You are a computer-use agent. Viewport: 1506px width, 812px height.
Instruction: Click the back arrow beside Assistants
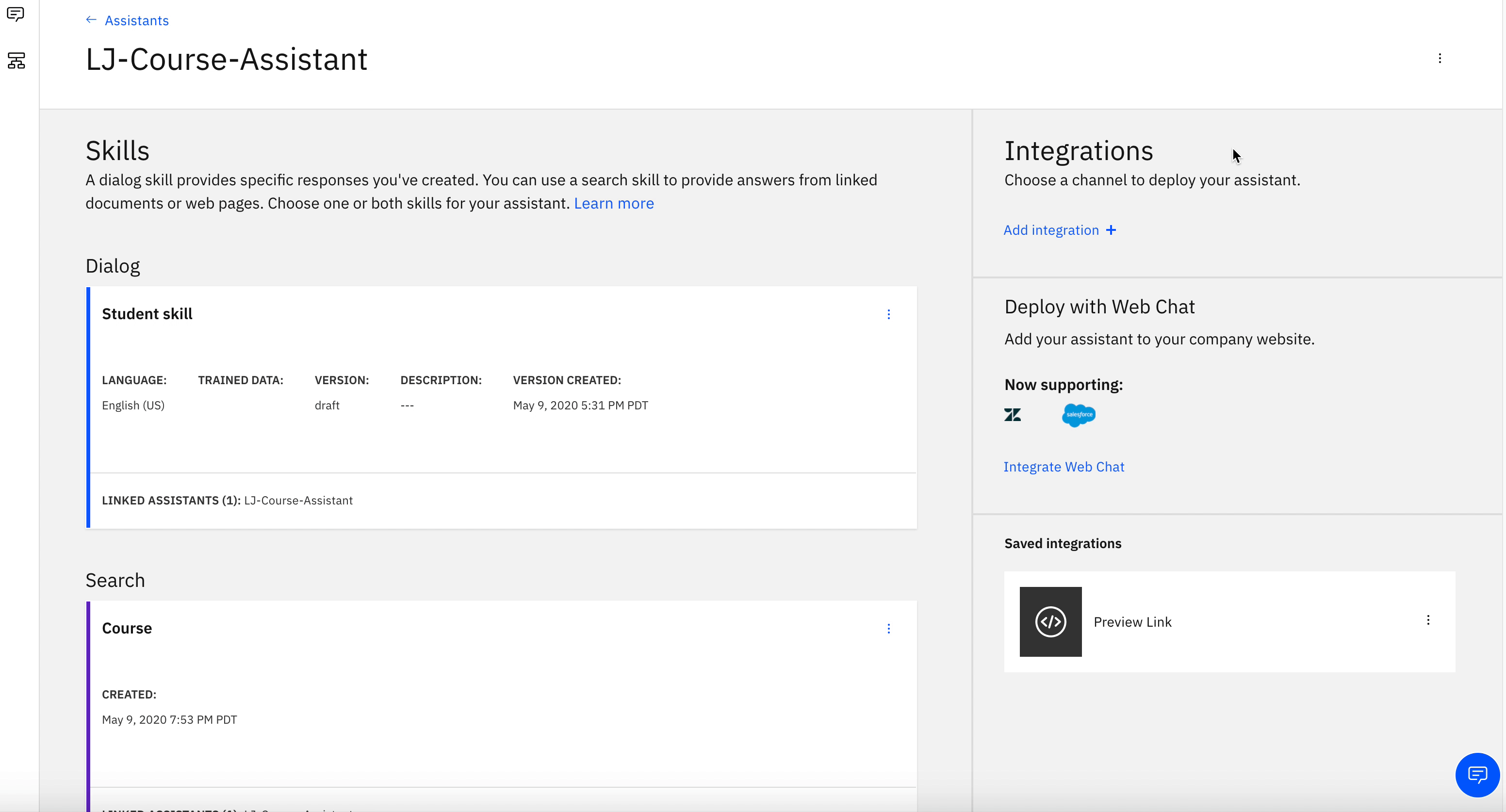click(x=91, y=20)
